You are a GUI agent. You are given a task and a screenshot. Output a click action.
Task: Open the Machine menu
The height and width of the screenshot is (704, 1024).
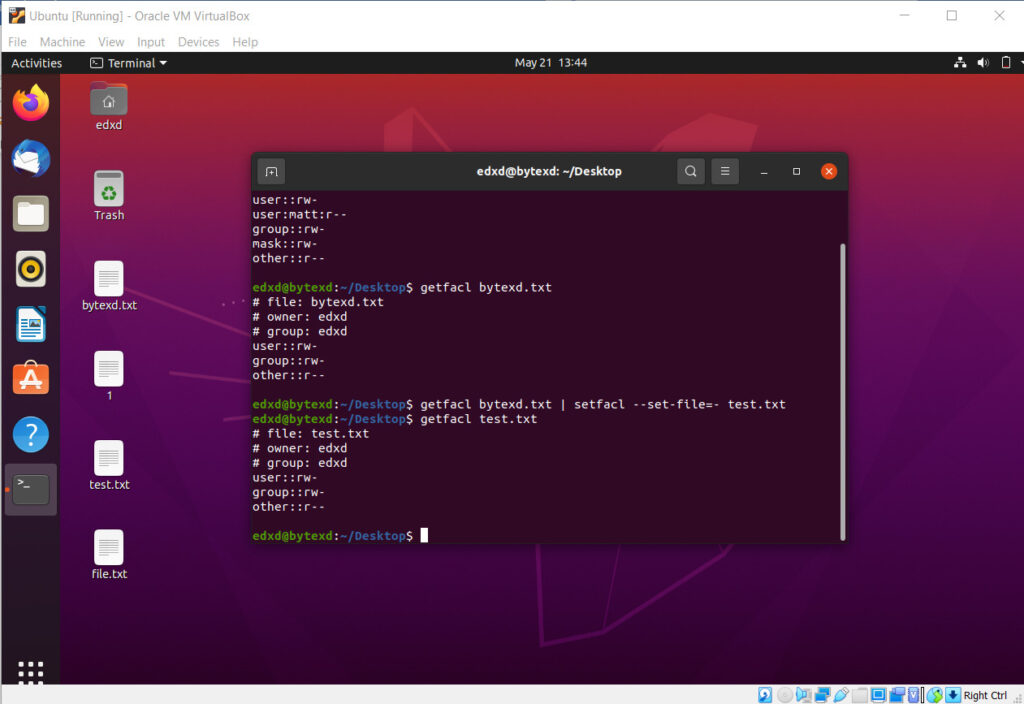tap(62, 42)
